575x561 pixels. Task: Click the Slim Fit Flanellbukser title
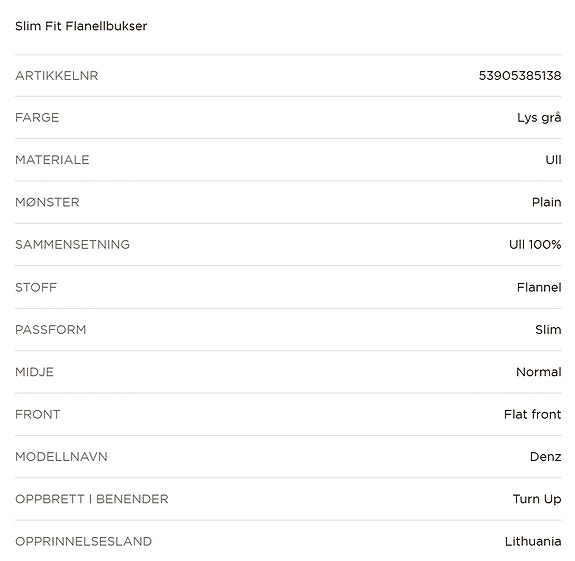click(x=81, y=26)
